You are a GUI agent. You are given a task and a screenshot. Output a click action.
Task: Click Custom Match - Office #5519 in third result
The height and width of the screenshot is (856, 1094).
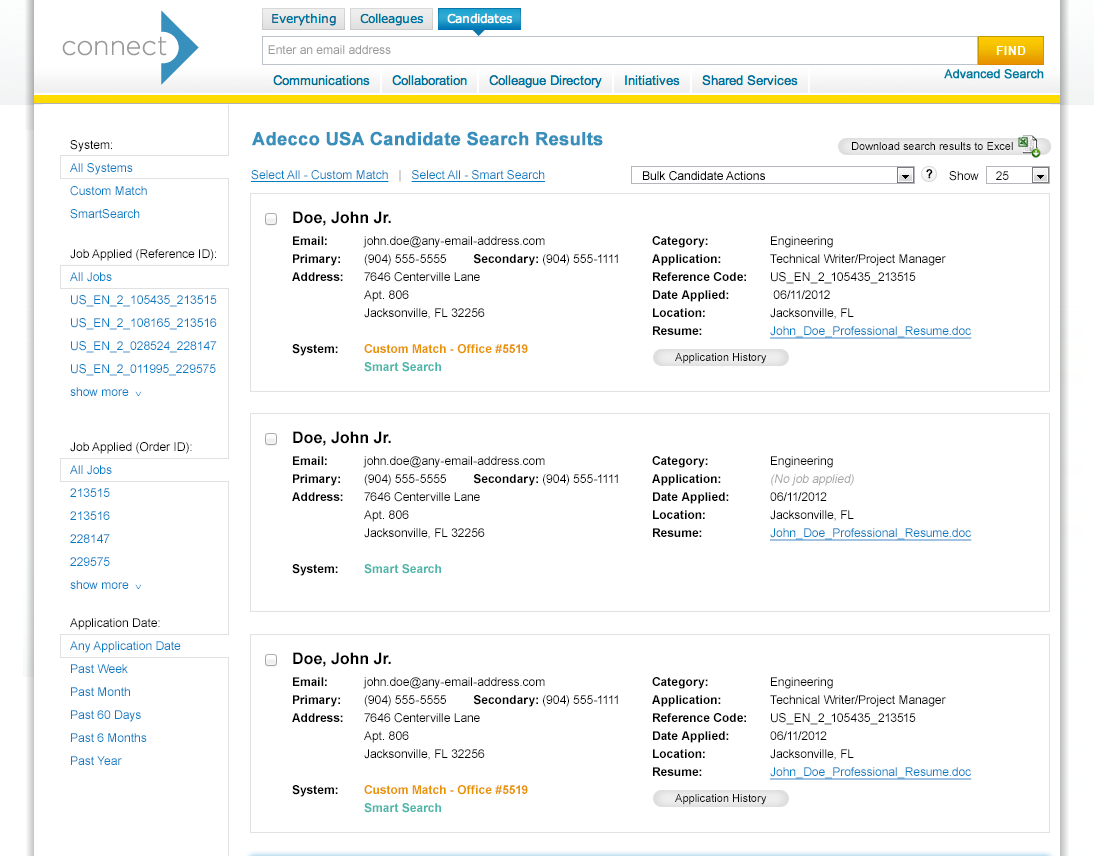(x=446, y=790)
